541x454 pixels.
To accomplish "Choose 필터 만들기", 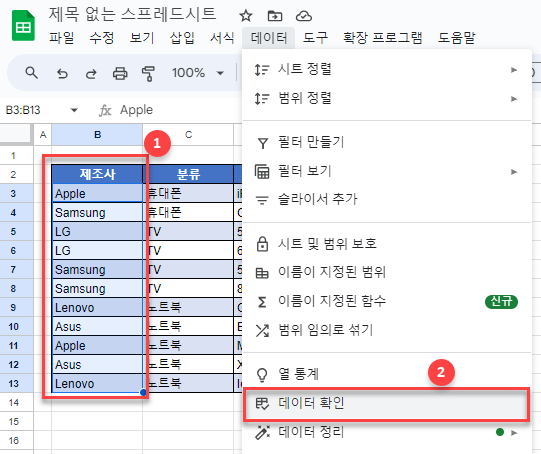I will point(386,142).
